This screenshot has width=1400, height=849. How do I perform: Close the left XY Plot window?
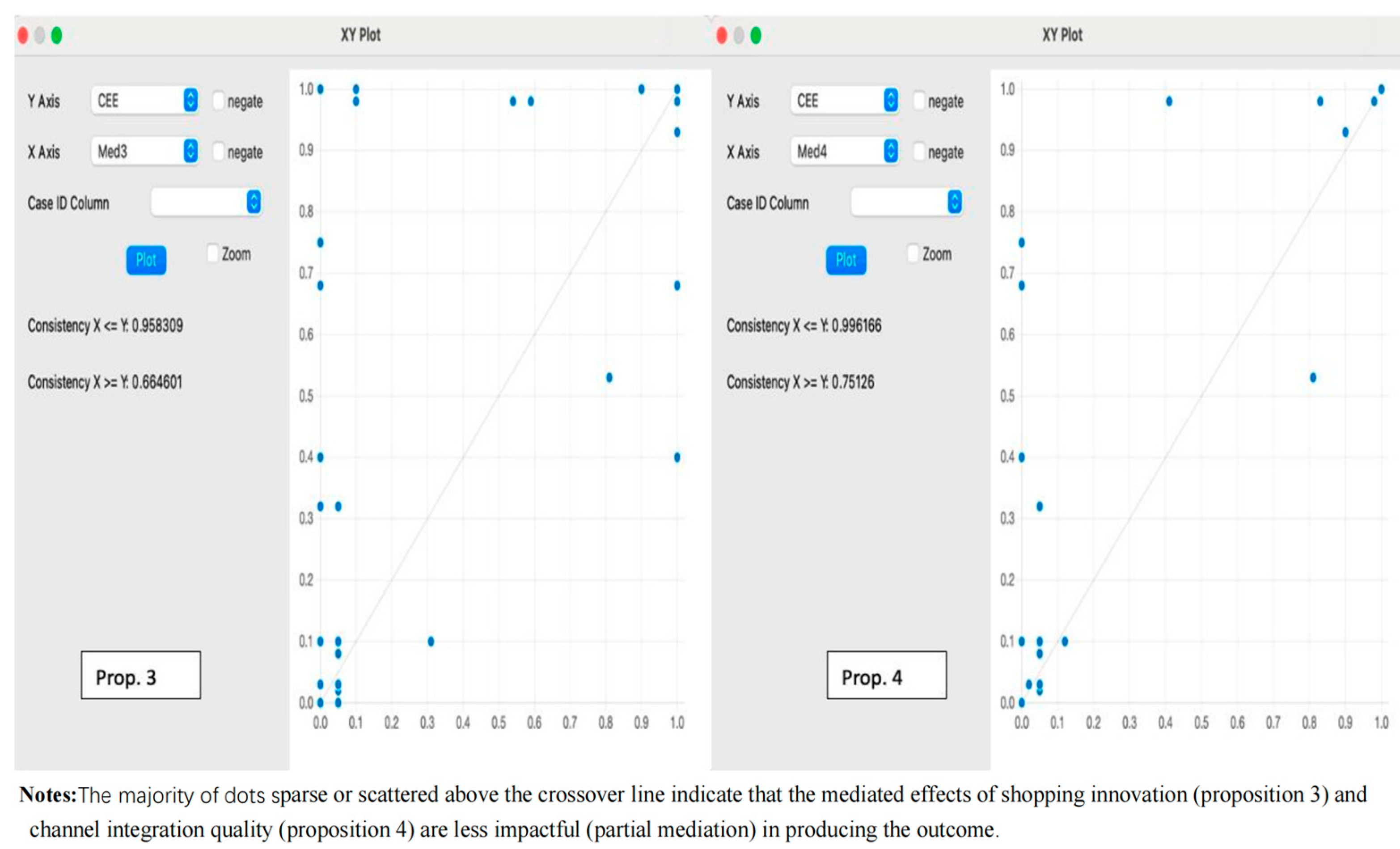(x=23, y=35)
